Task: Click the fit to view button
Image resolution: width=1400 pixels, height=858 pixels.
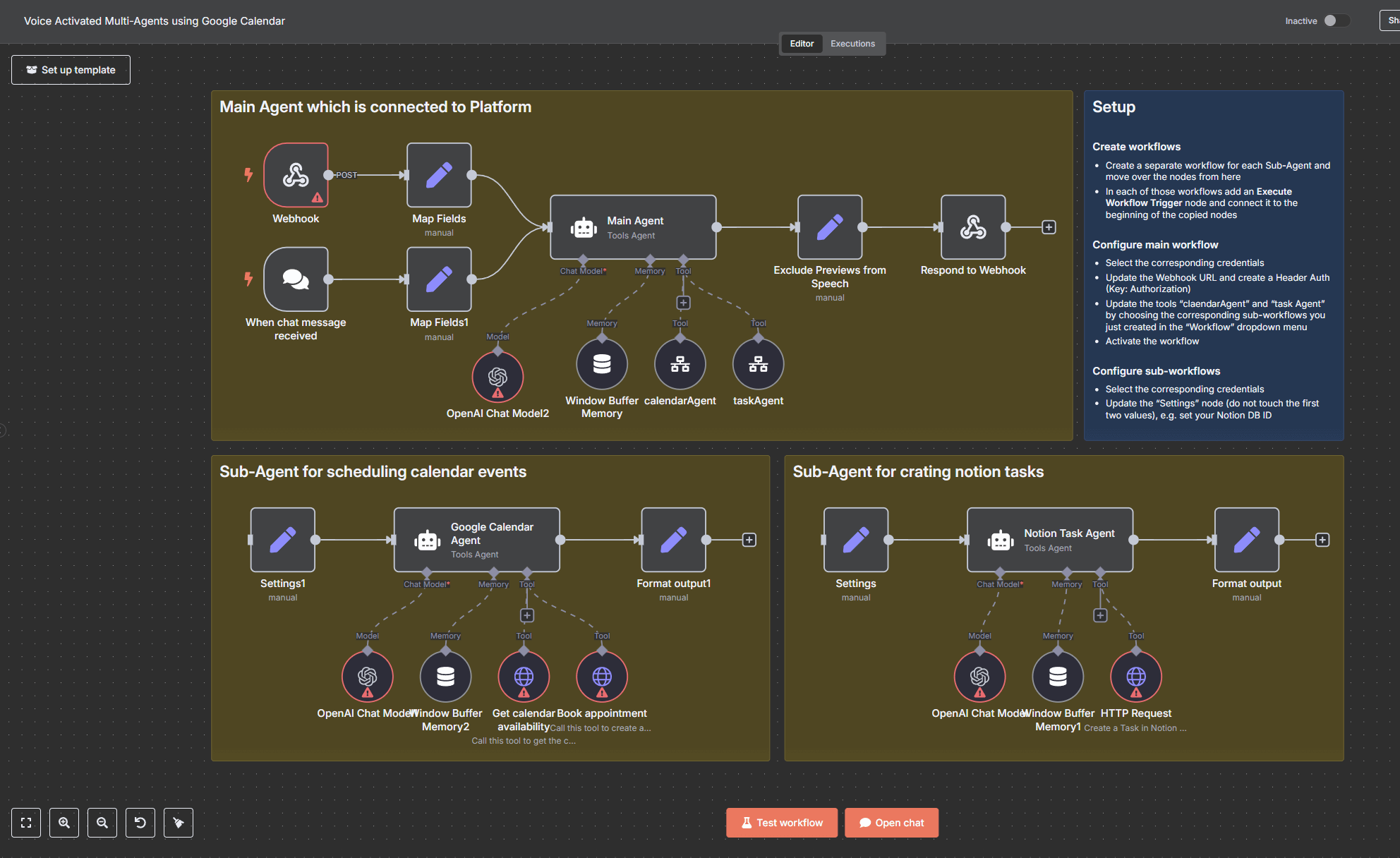Action: point(26,823)
